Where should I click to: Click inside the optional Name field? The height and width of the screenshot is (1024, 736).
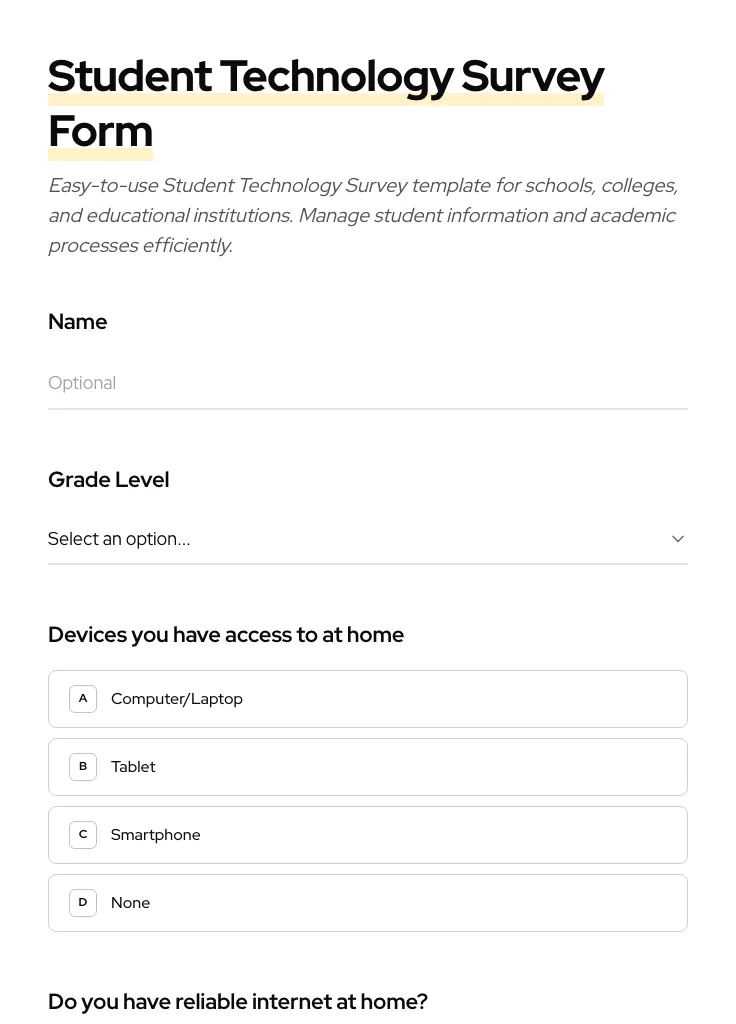pos(368,383)
